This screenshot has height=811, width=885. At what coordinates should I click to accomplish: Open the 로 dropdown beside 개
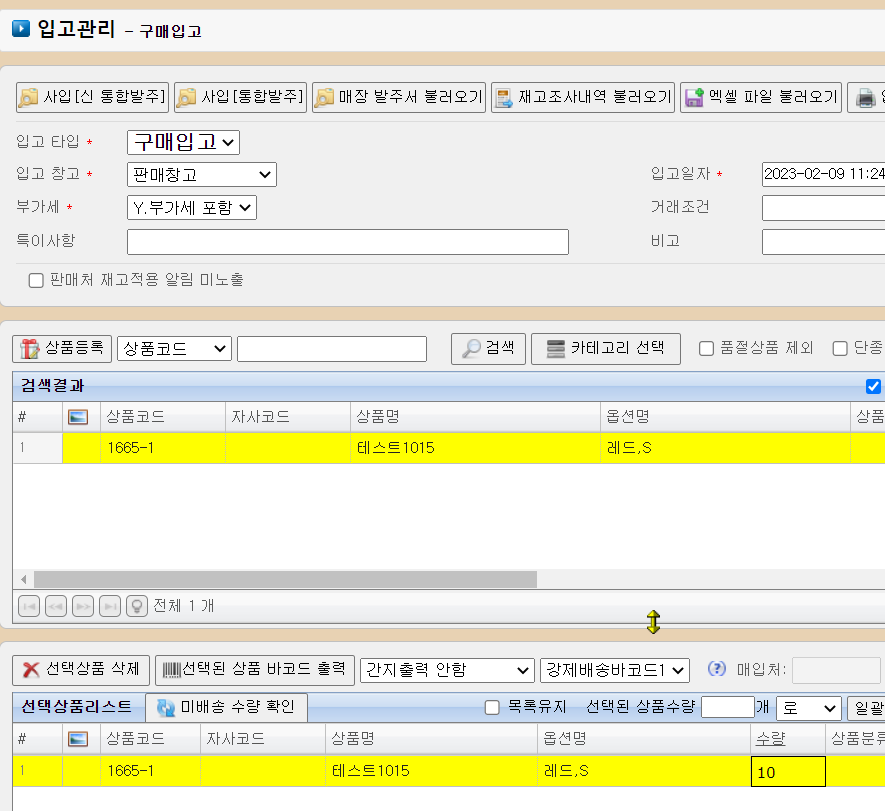pyautogui.click(x=809, y=708)
